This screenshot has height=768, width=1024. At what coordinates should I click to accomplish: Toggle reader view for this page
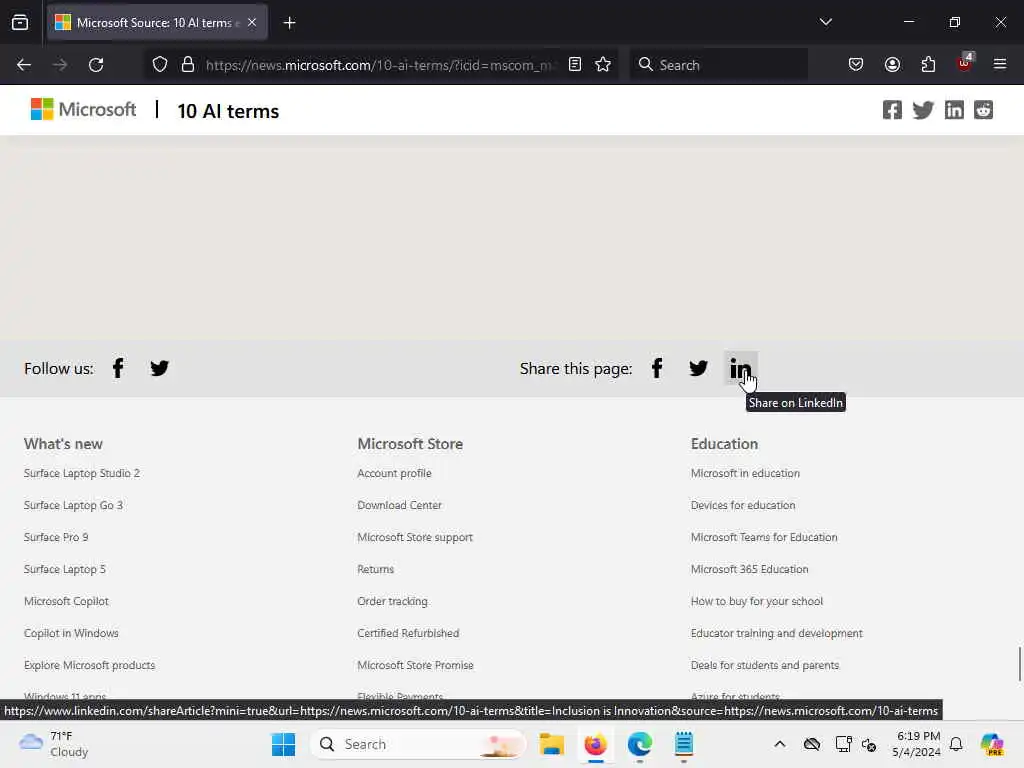coord(575,64)
